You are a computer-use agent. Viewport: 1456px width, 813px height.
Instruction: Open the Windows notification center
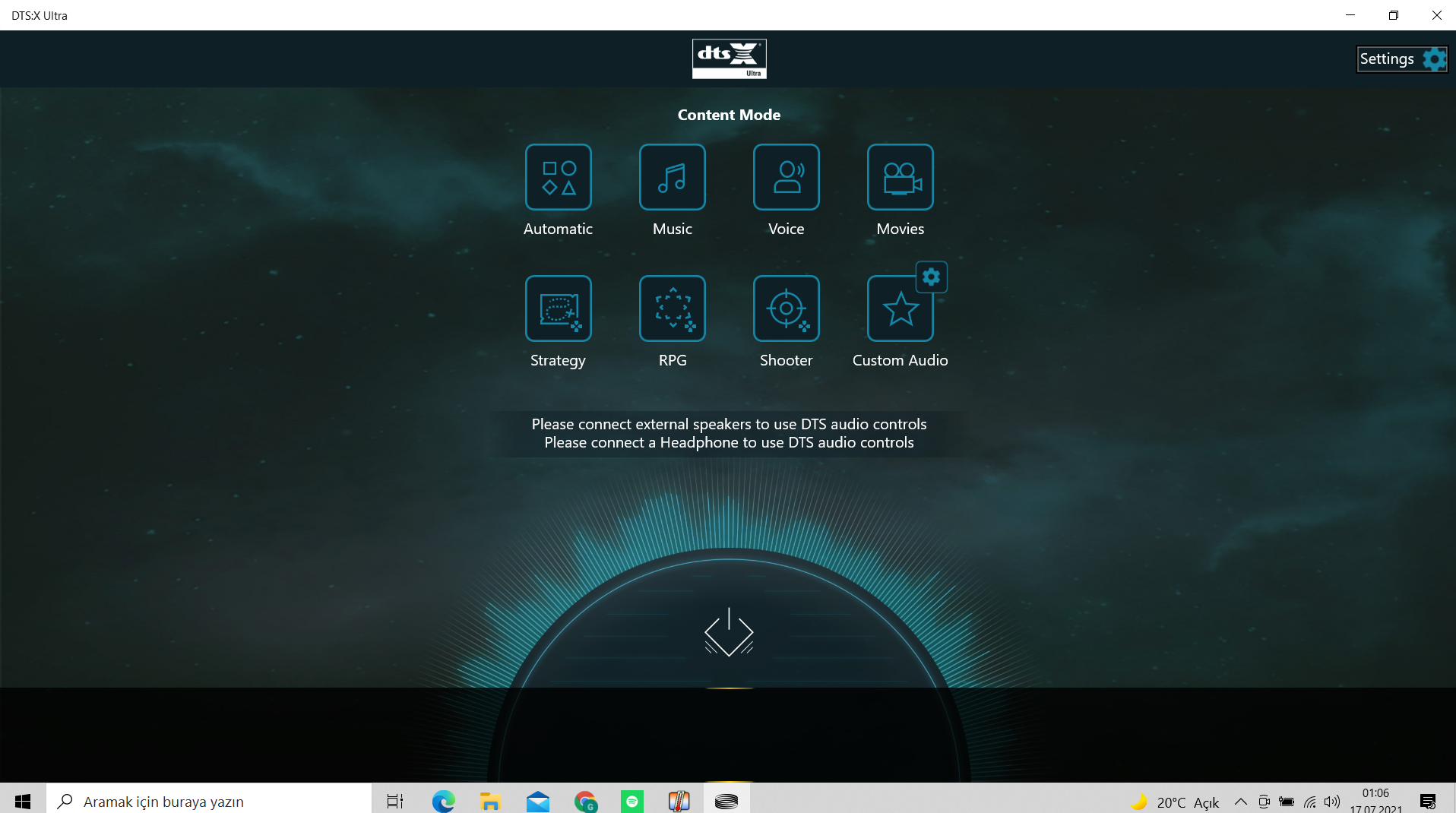tap(1428, 801)
